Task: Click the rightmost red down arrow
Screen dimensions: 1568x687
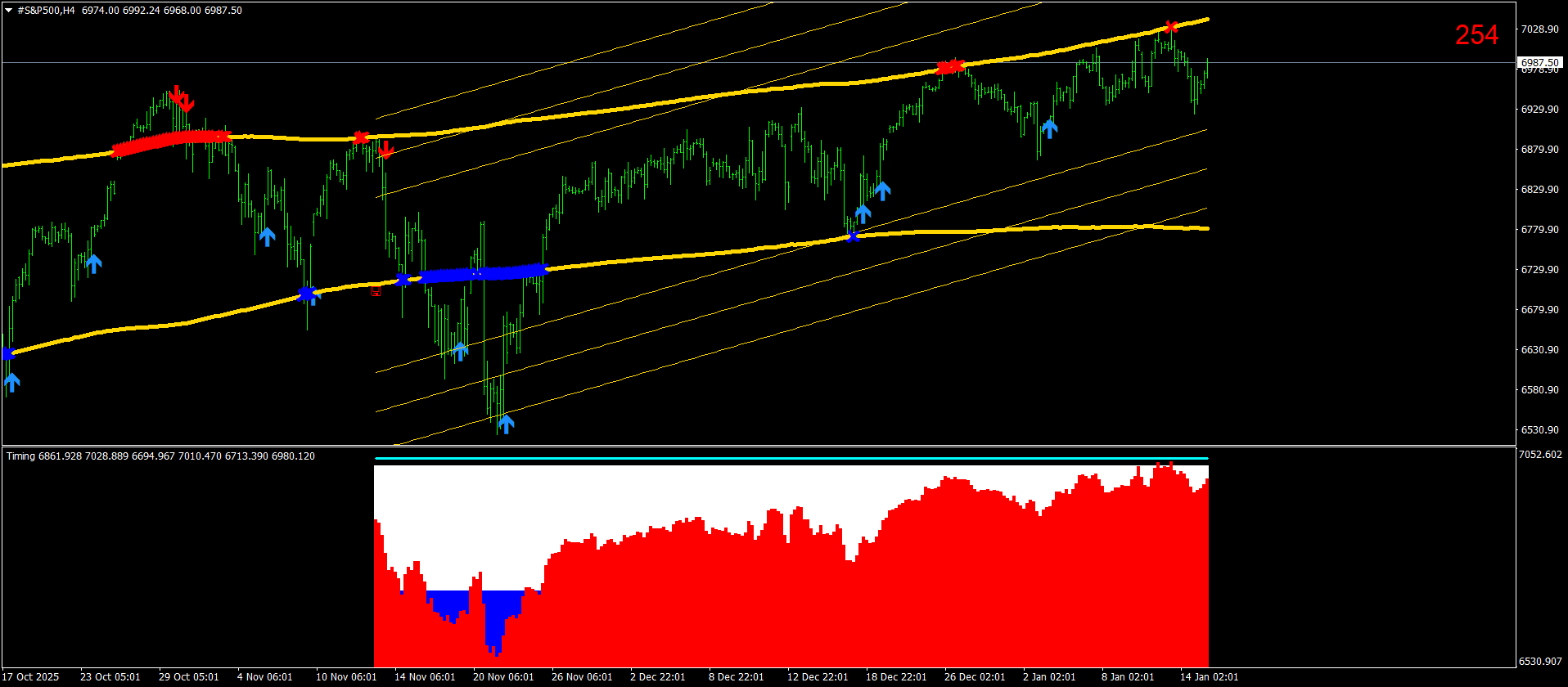Action: [386, 150]
